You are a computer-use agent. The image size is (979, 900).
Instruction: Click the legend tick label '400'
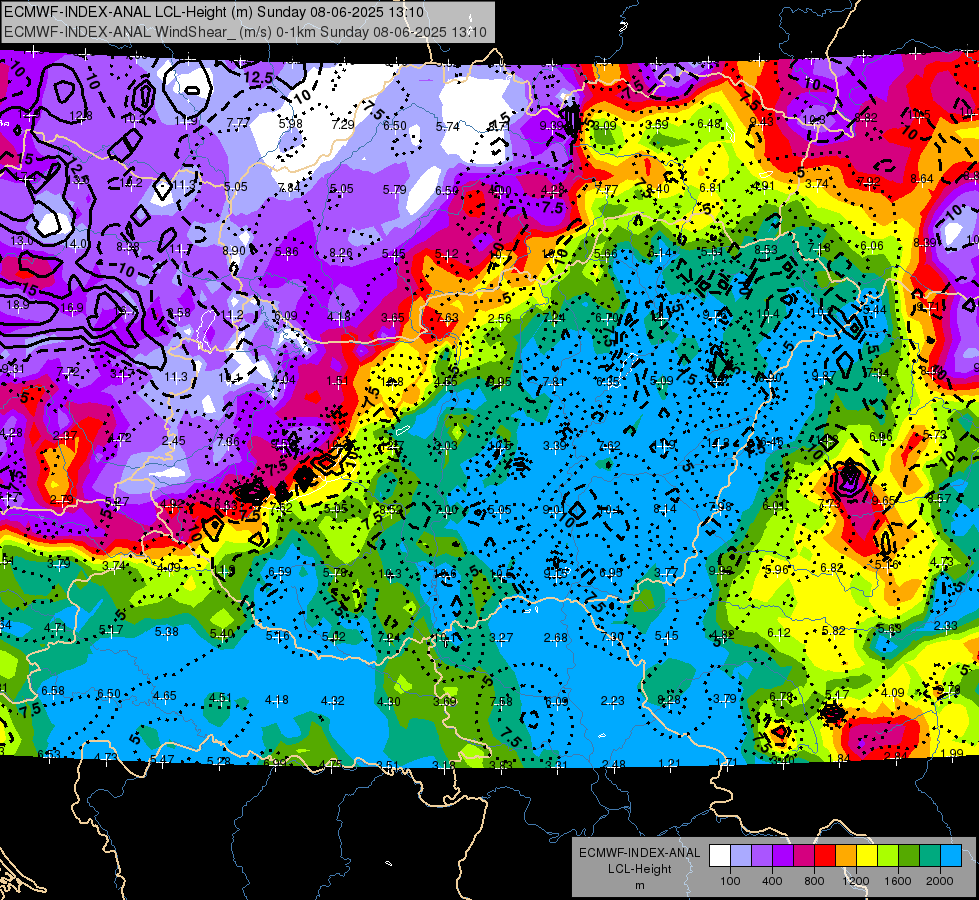(772, 881)
